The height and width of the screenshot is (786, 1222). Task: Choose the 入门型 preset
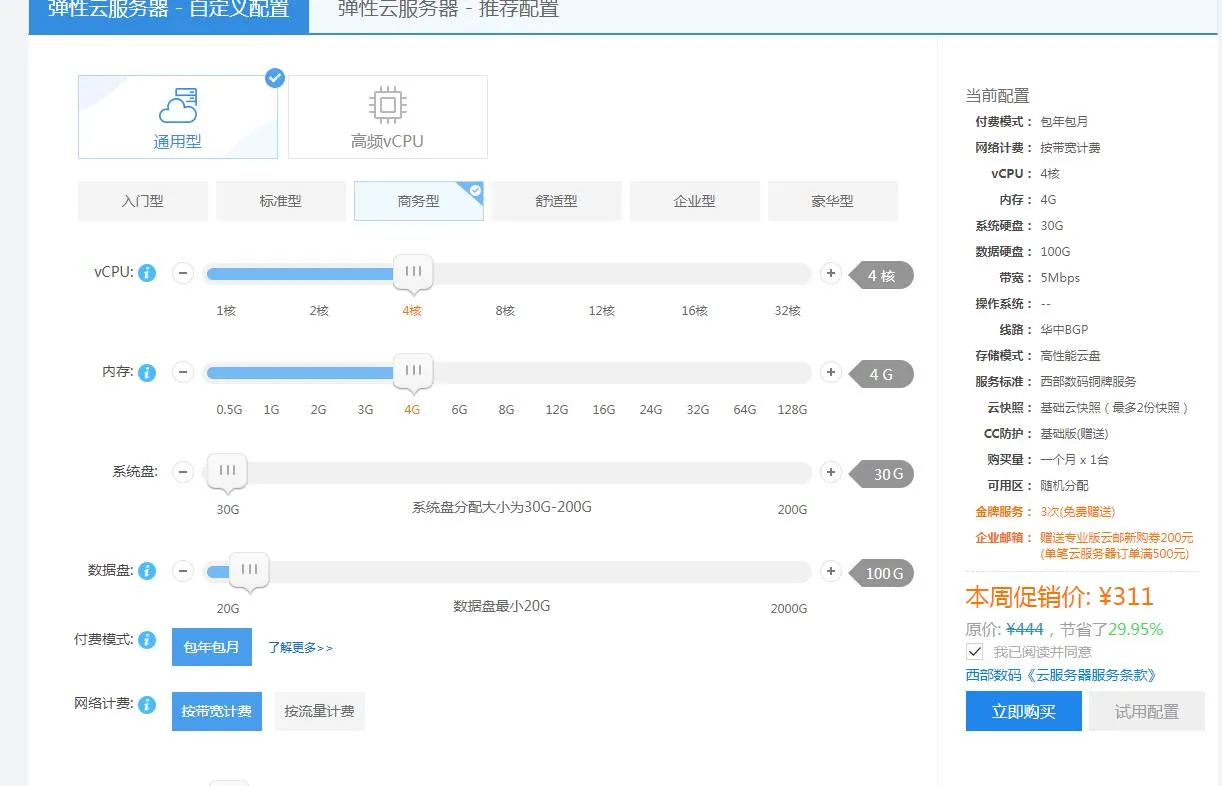click(x=143, y=201)
